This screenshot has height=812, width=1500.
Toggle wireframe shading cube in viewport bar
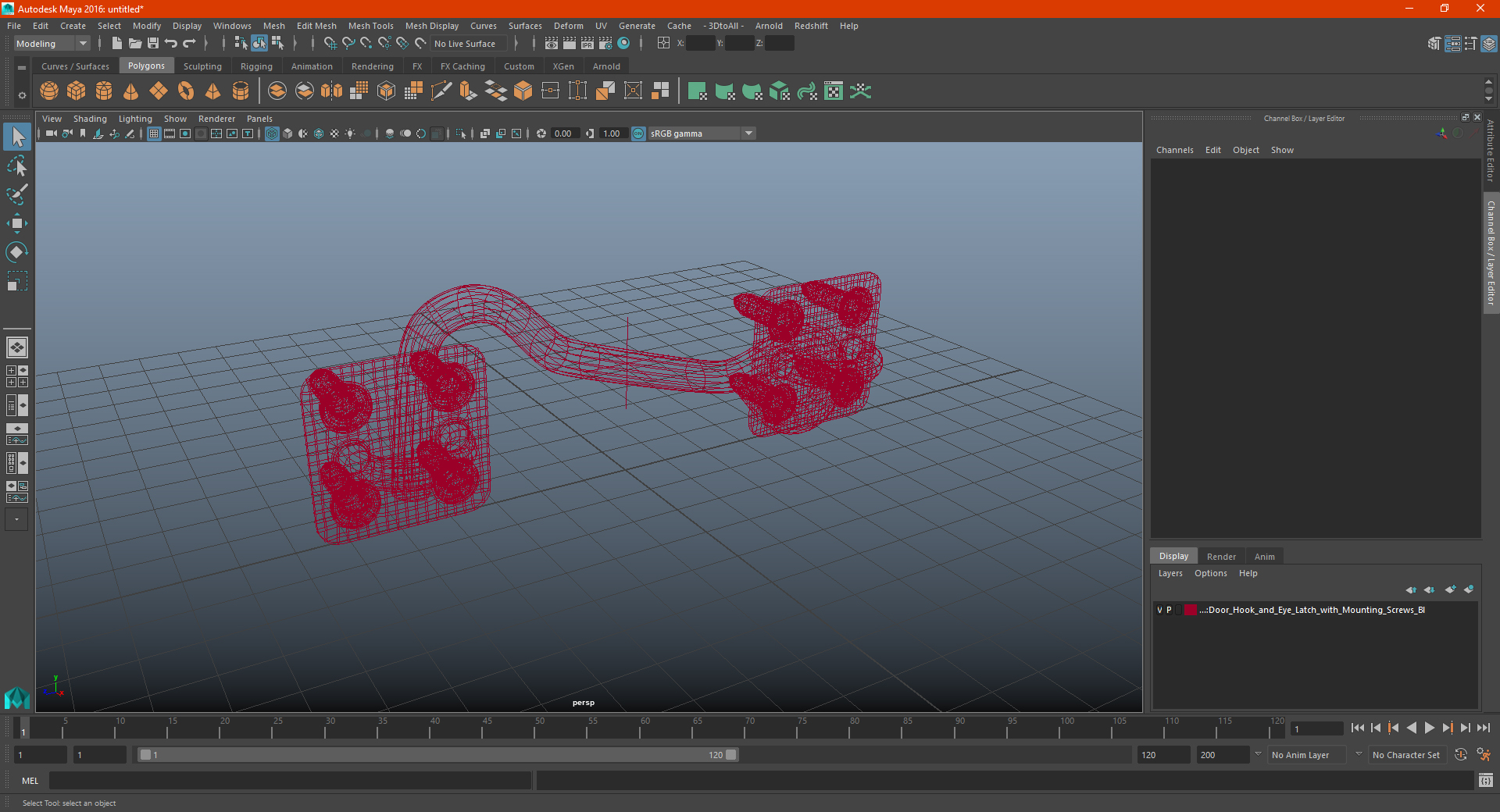[272, 134]
